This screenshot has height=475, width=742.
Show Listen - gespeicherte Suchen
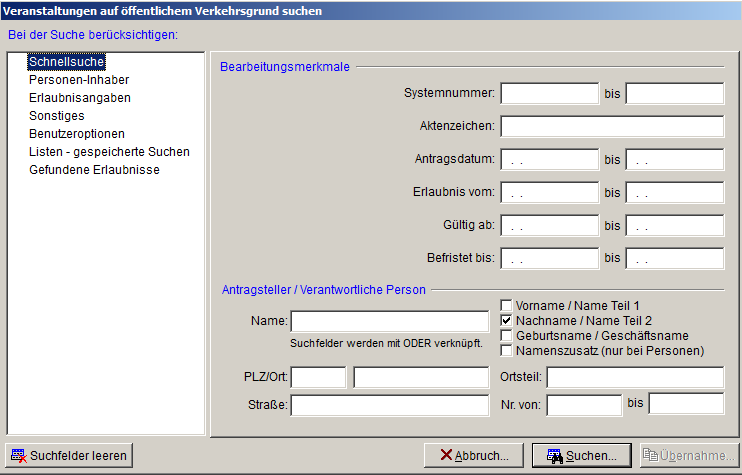[109, 152]
